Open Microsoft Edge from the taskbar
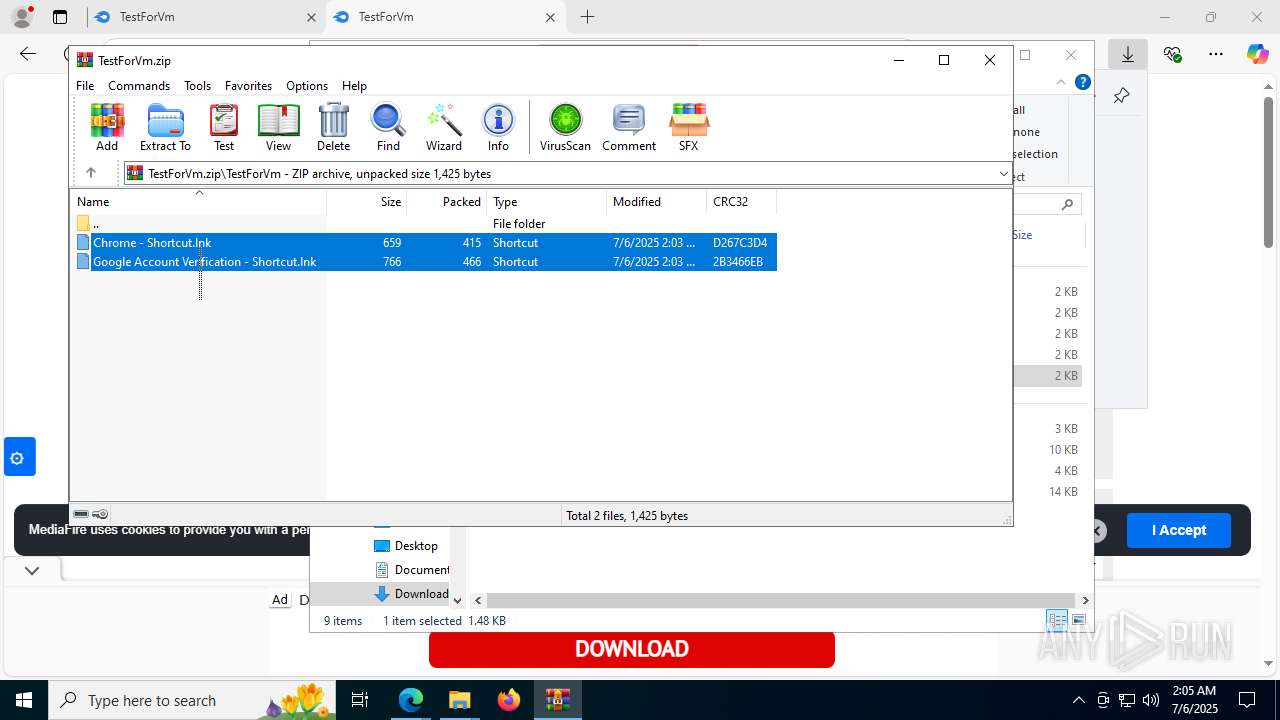 [411, 700]
